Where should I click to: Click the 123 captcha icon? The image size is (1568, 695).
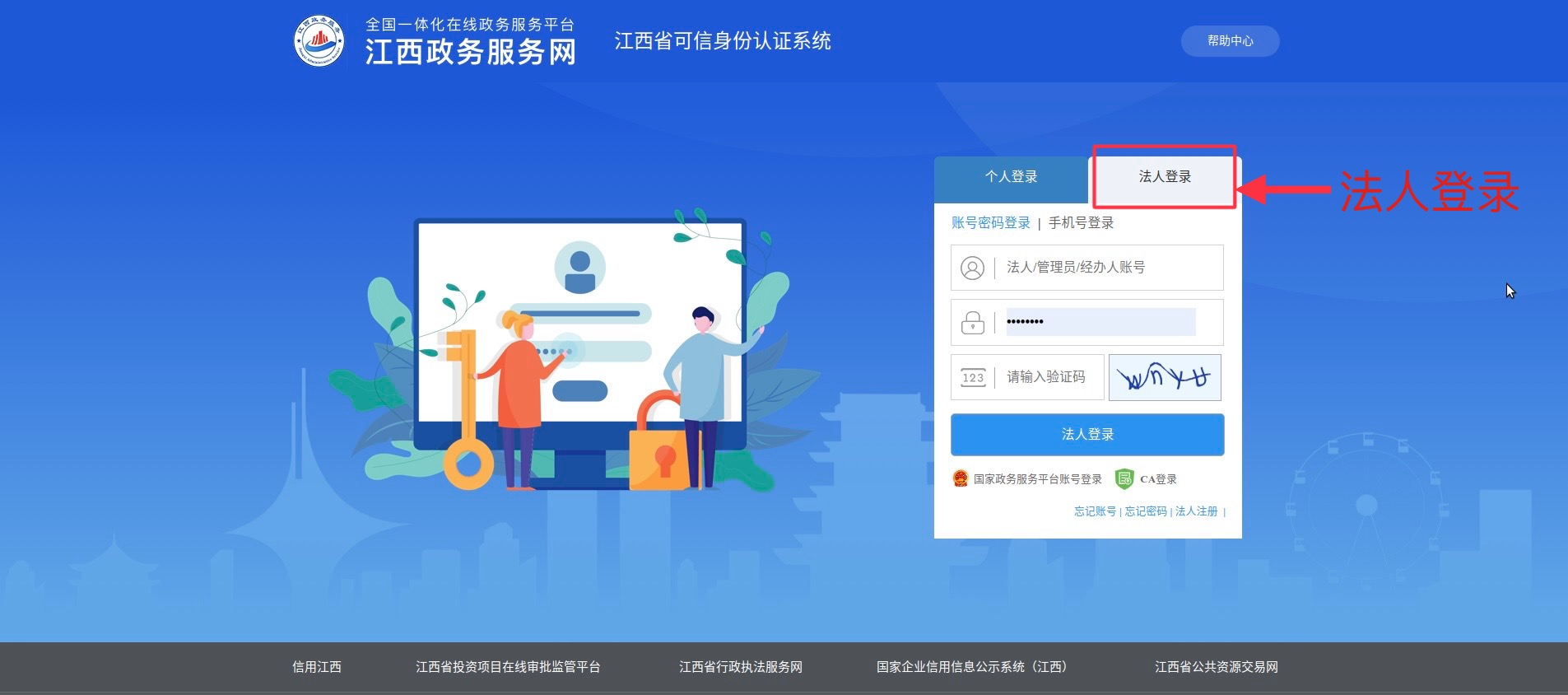point(972,377)
